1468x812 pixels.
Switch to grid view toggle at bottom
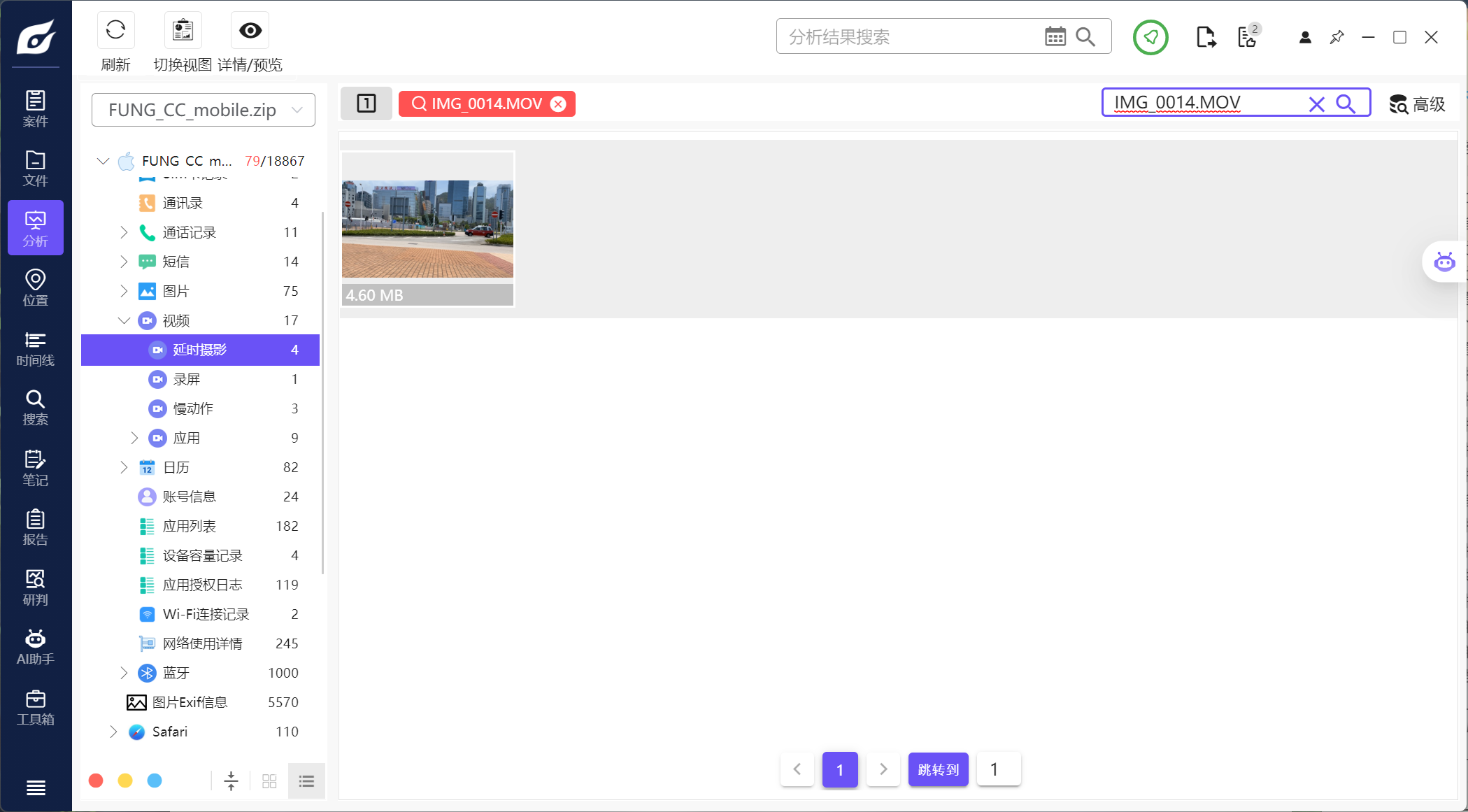[269, 781]
